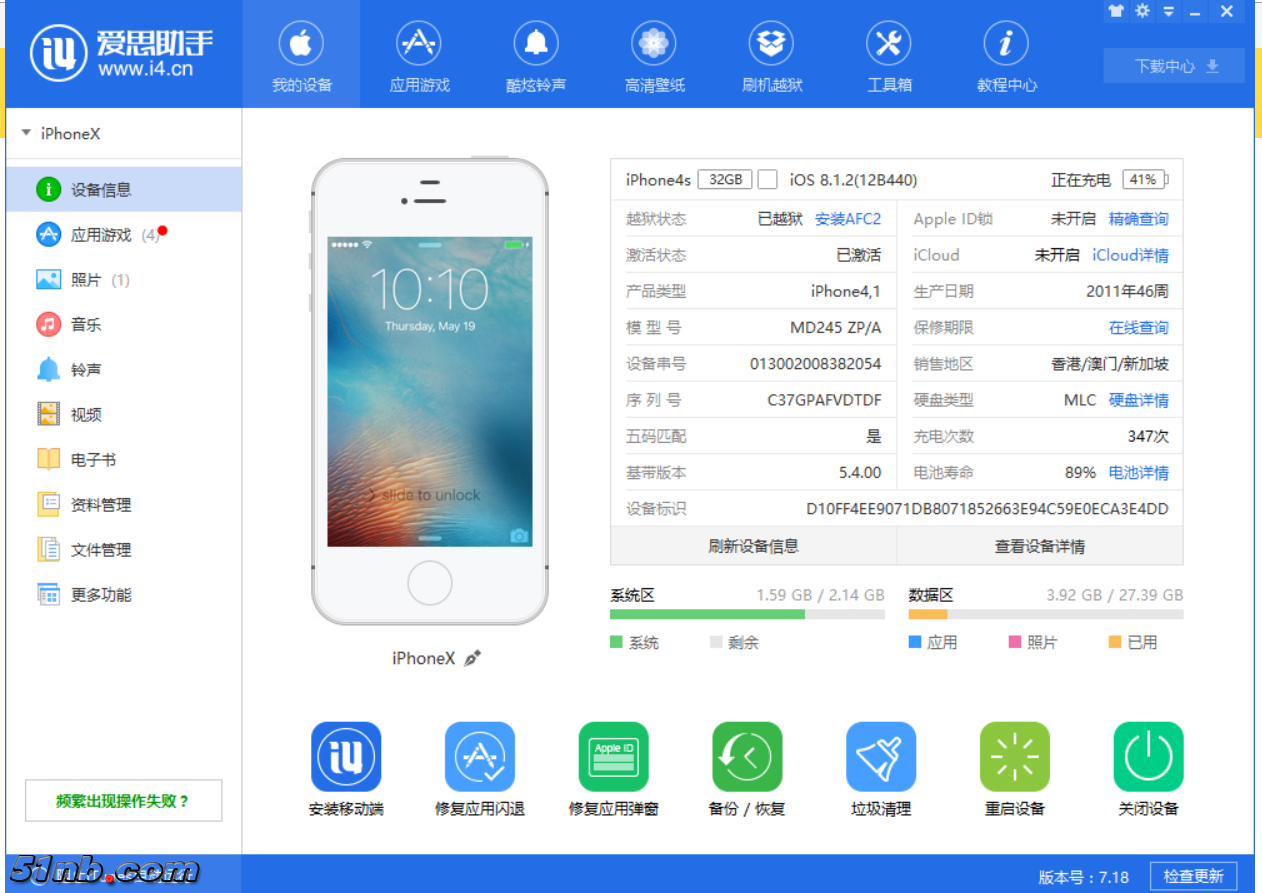Click the color box beside 32GB
This screenshot has width=1262, height=893.
[x=767, y=180]
